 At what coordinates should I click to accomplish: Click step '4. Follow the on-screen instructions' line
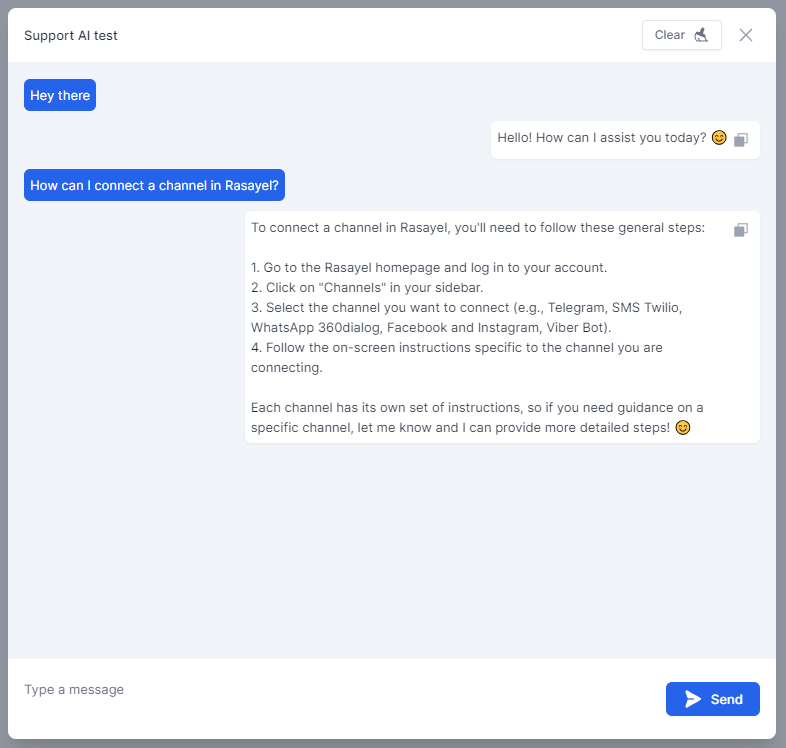click(x=457, y=357)
